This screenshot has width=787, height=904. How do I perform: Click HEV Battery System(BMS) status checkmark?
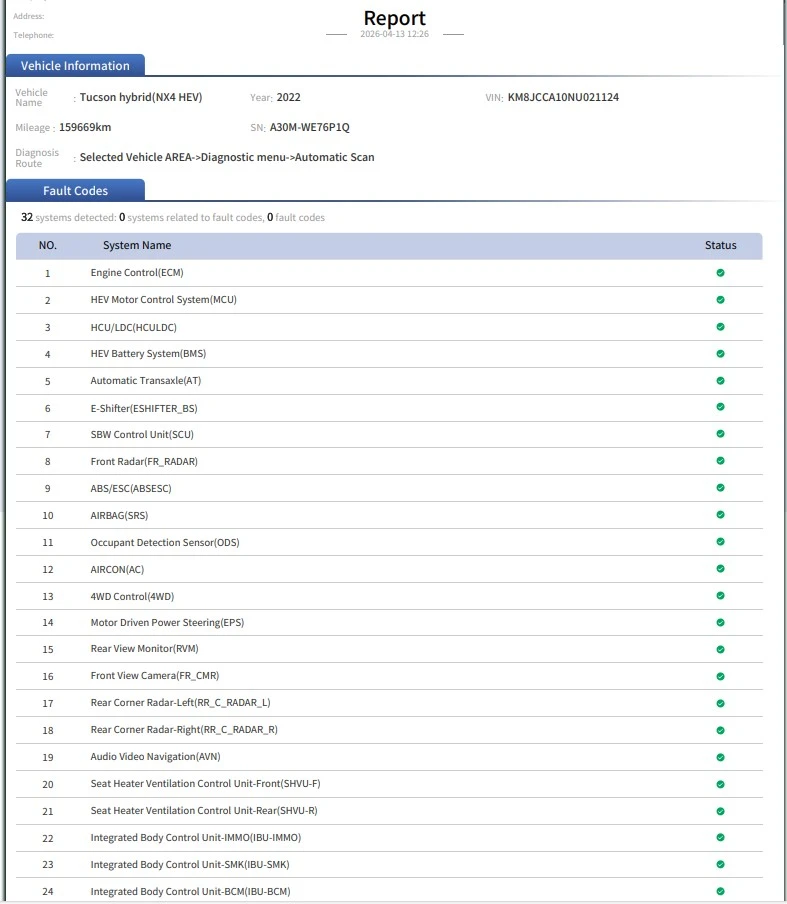[x=720, y=354]
